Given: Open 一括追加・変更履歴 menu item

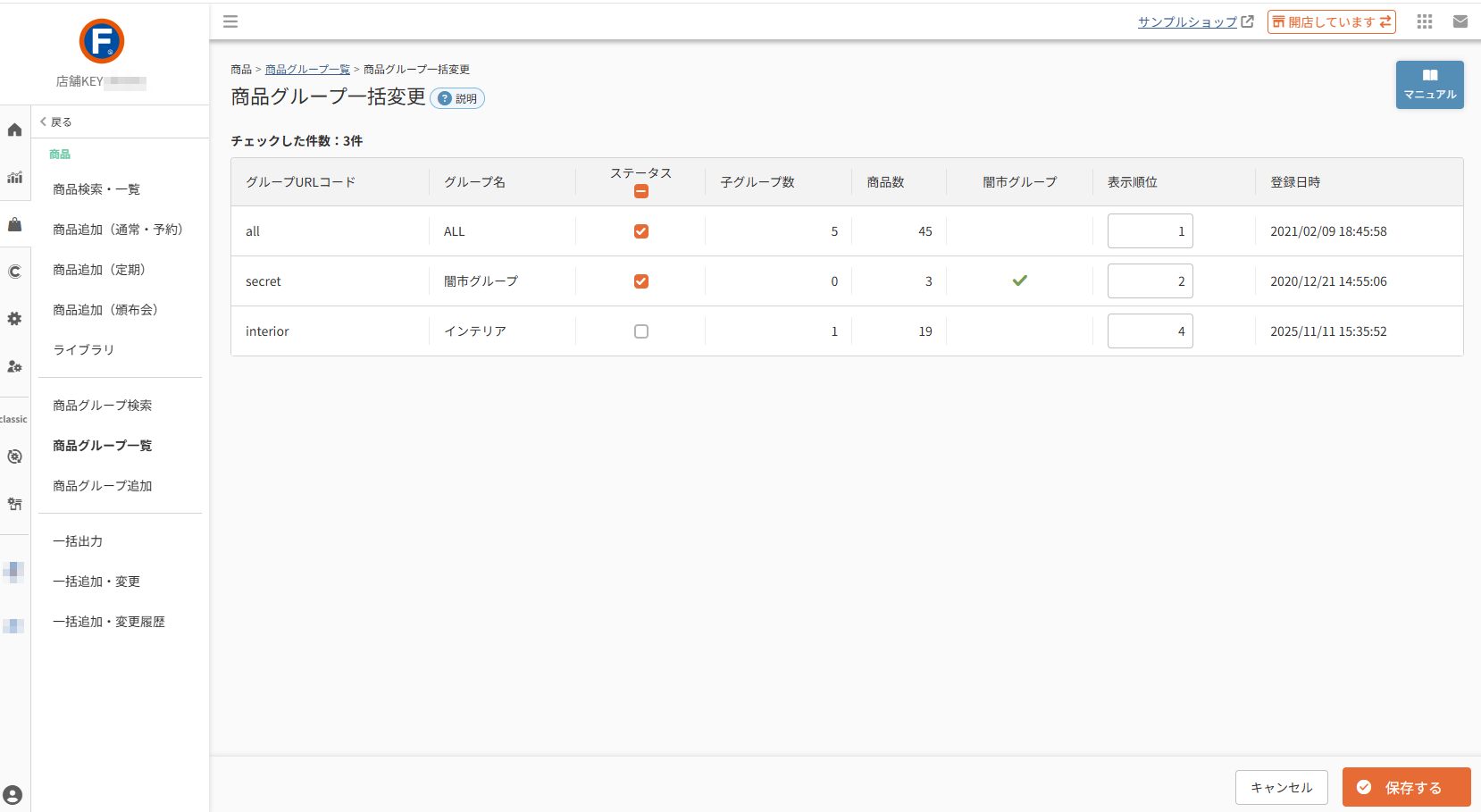Looking at the screenshot, I should pyautogui.click(x=109, y=622).
